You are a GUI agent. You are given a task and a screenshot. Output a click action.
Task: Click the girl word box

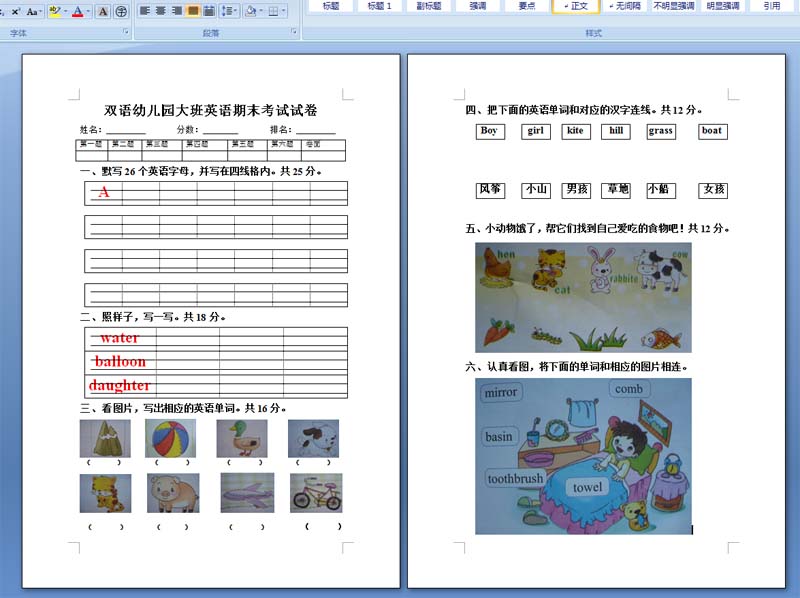click(536, 131)
